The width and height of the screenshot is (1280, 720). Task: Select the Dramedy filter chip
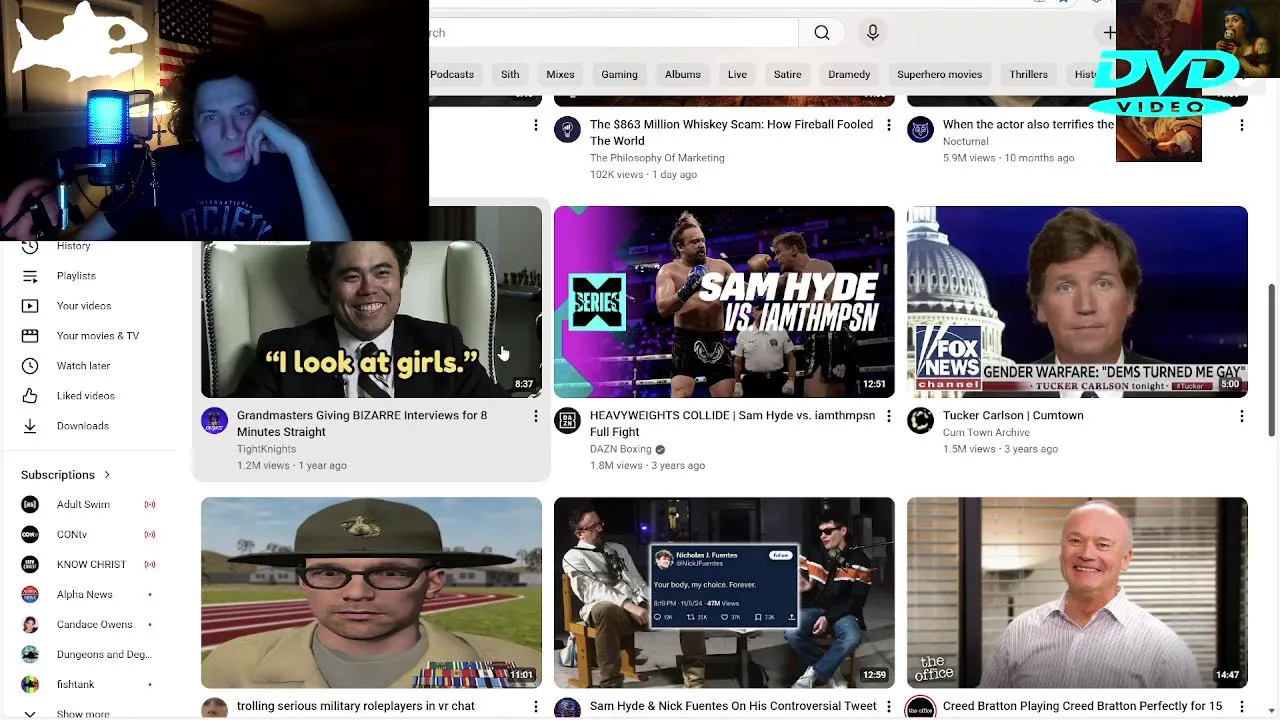coord(849,74)
